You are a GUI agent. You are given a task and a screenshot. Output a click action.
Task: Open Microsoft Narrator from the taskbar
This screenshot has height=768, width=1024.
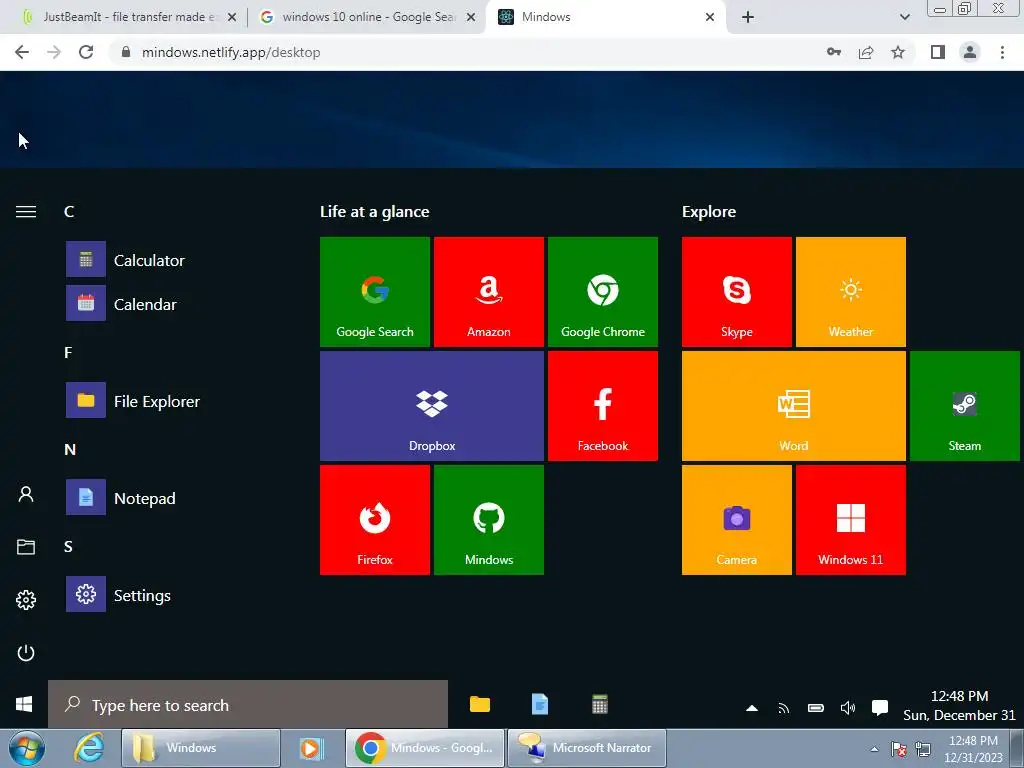(x=586, y=748)
